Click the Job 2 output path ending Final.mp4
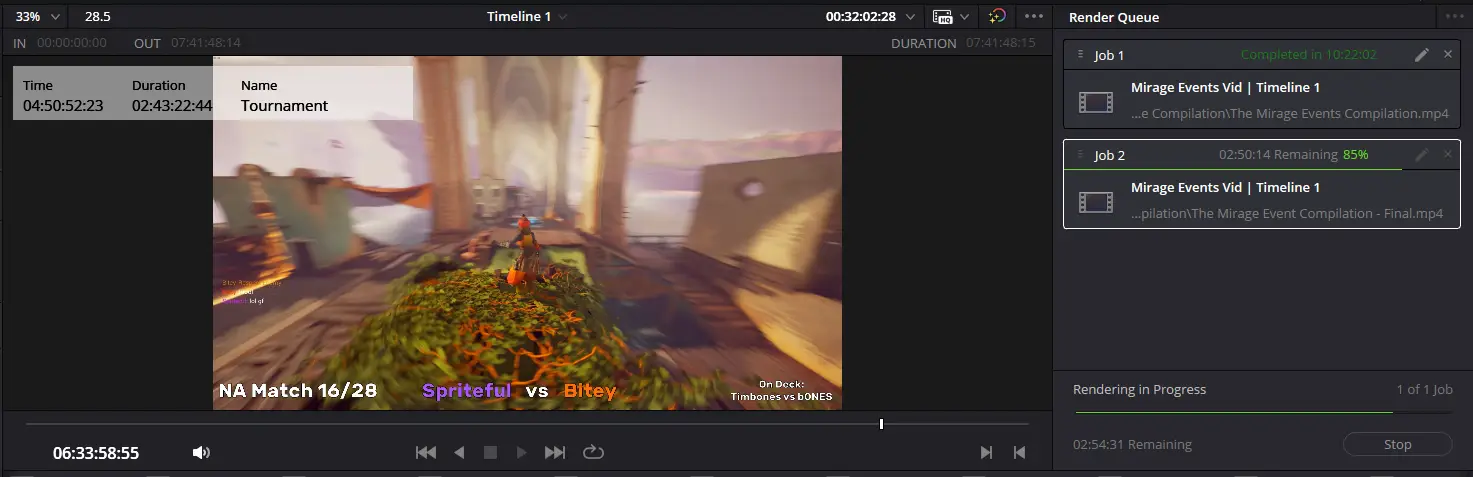 1287,213
